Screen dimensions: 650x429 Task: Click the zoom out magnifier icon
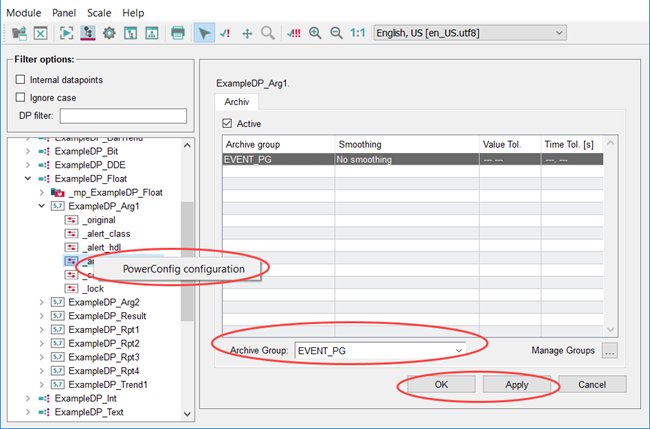click(x=335, y=33)
